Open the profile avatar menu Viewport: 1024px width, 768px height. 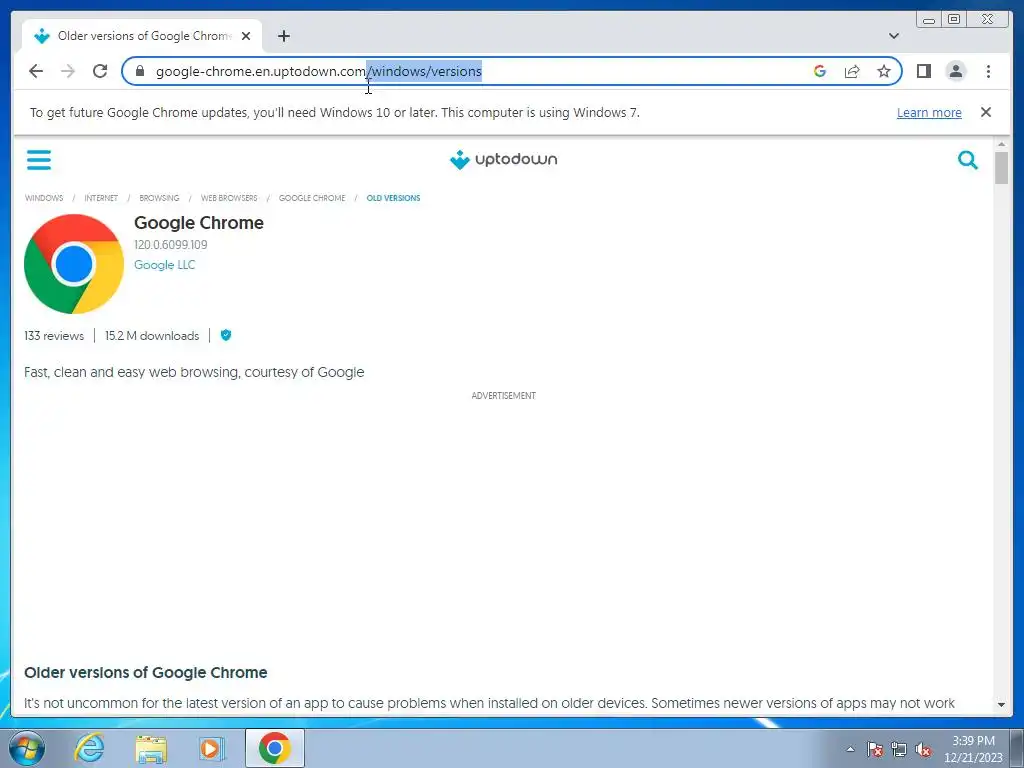pos(955,71)
